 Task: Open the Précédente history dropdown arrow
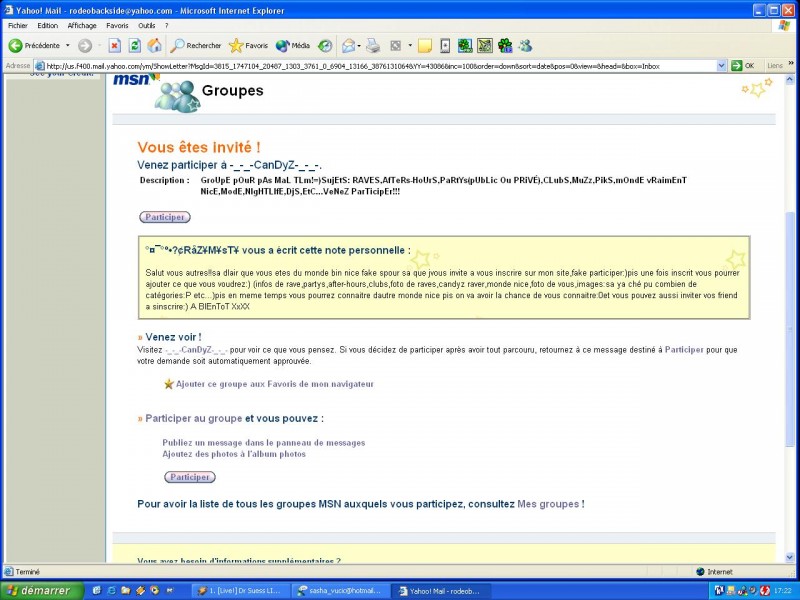[x=67, y=46]
